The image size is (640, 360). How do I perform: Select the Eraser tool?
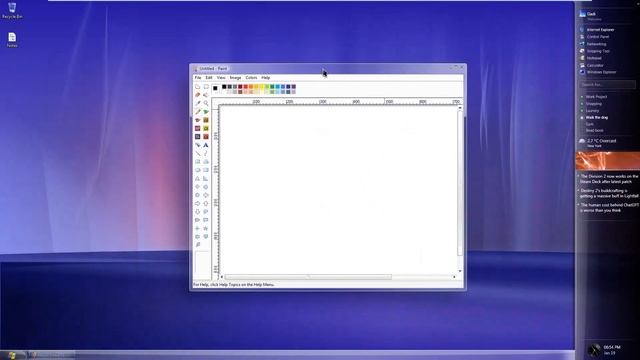pyautogui.click(x=198, y=95)
